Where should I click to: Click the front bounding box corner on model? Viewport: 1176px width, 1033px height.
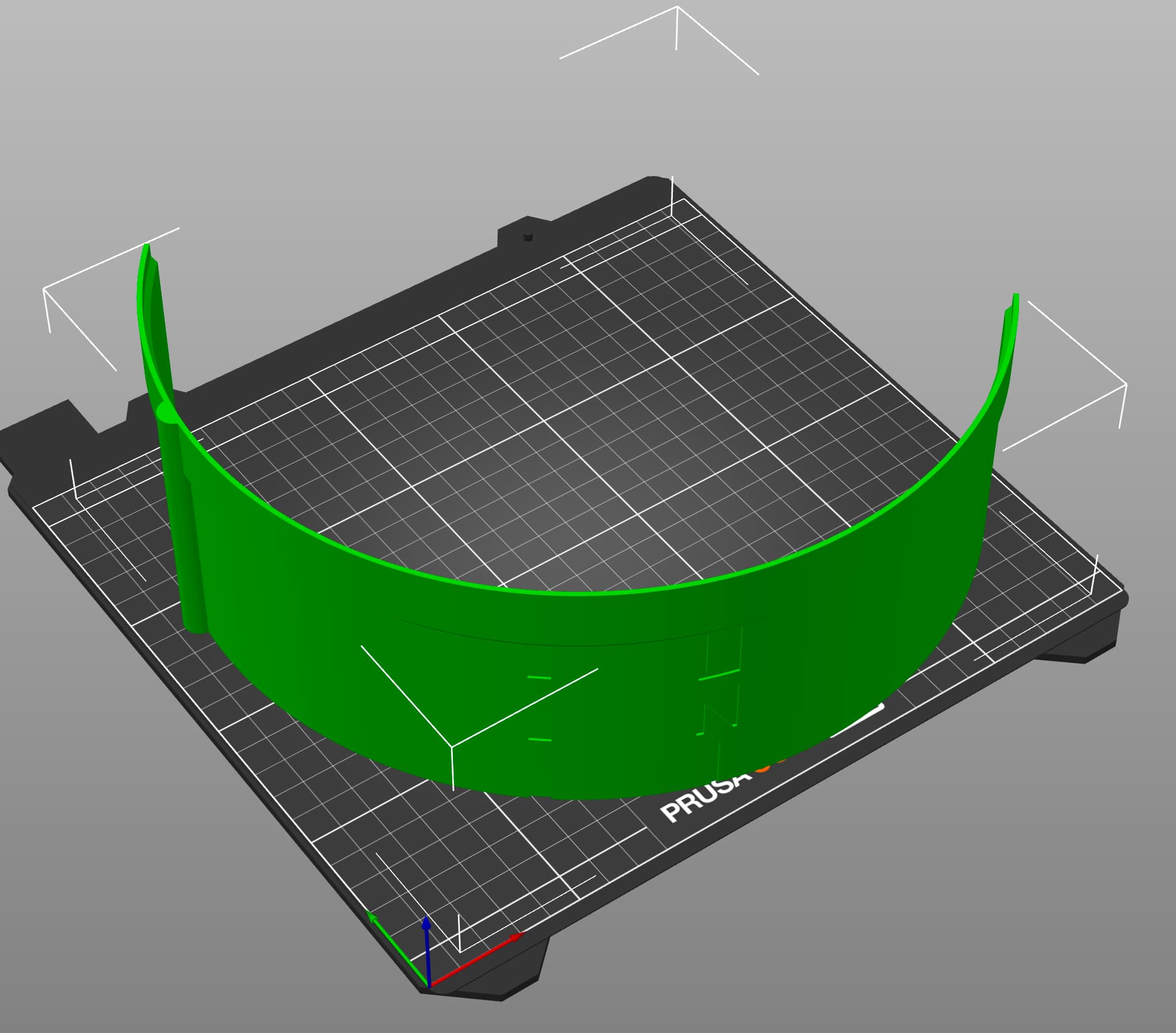[x=452, y=746]
